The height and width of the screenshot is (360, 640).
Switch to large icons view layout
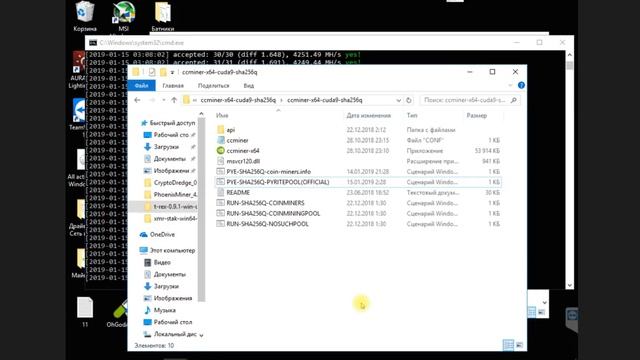click(520, 345)
